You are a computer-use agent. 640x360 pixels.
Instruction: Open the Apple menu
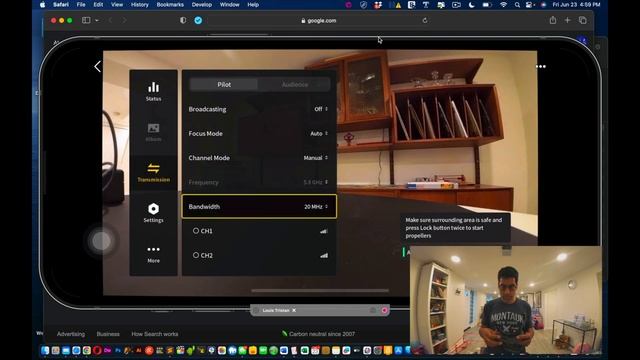pyautogui.click(x=42, y=4)
